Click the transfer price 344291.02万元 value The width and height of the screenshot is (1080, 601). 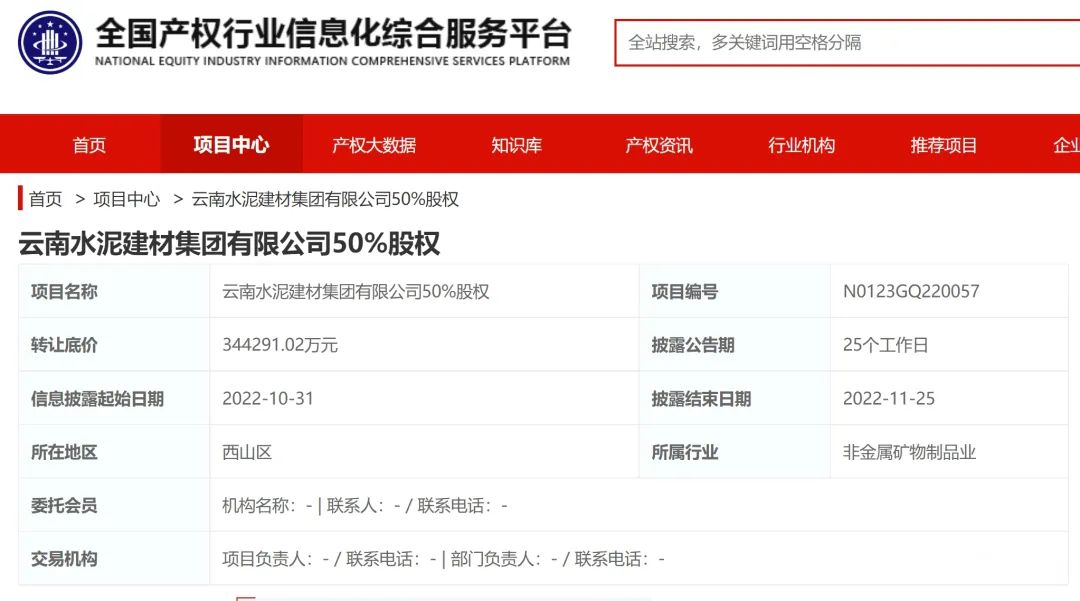click(280, 345)
